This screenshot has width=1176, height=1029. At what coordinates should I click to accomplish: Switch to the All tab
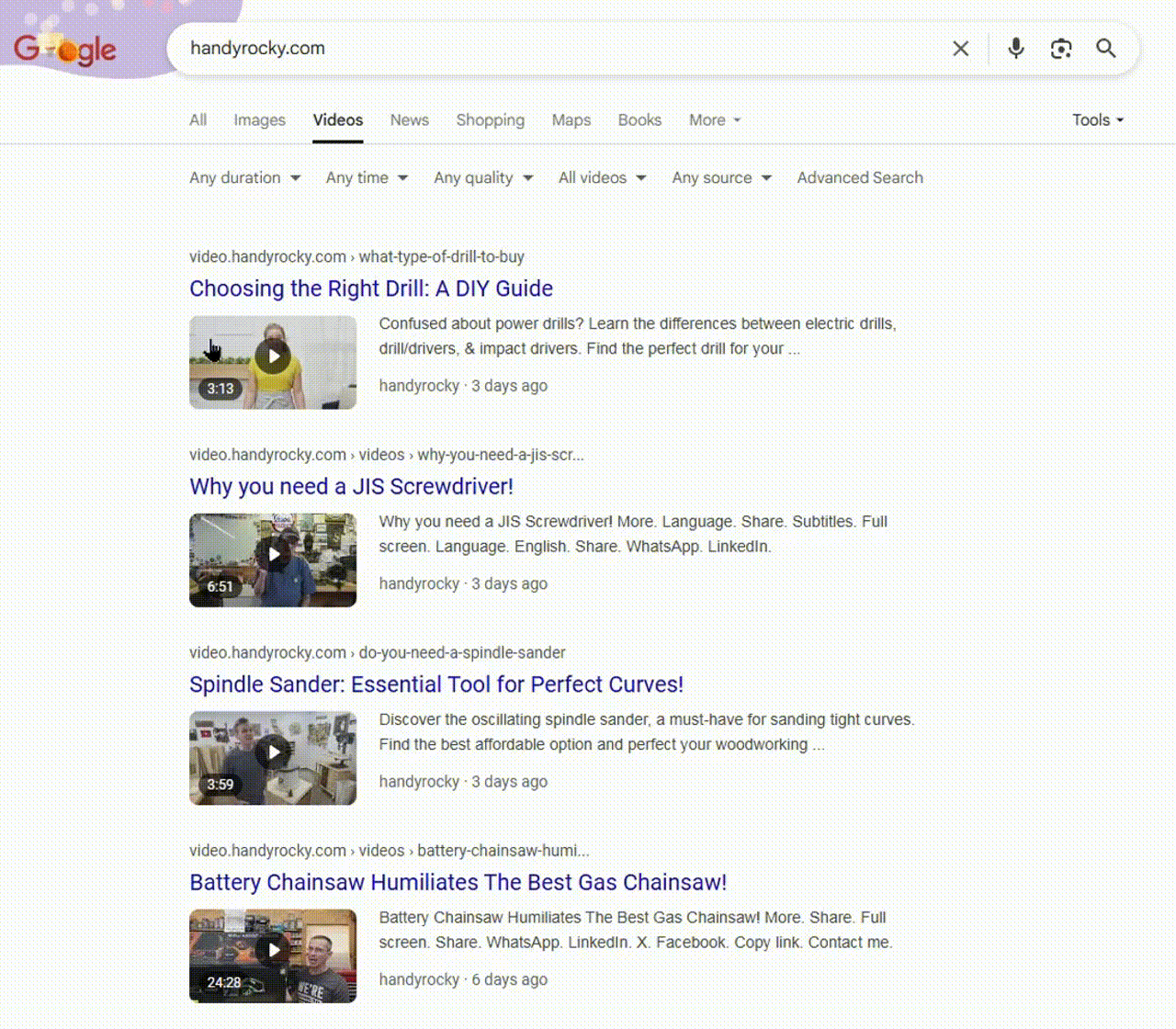click(x=198, y=120)
